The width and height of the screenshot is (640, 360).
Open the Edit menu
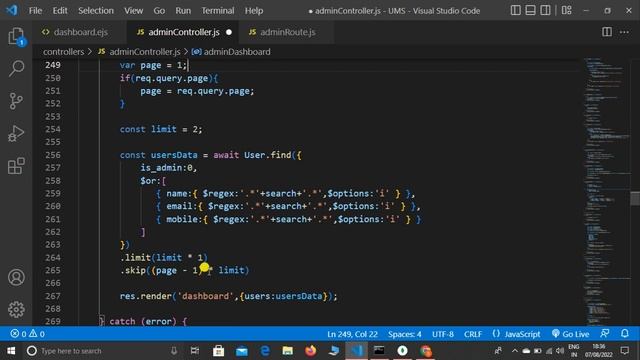[x=60, y=11]
